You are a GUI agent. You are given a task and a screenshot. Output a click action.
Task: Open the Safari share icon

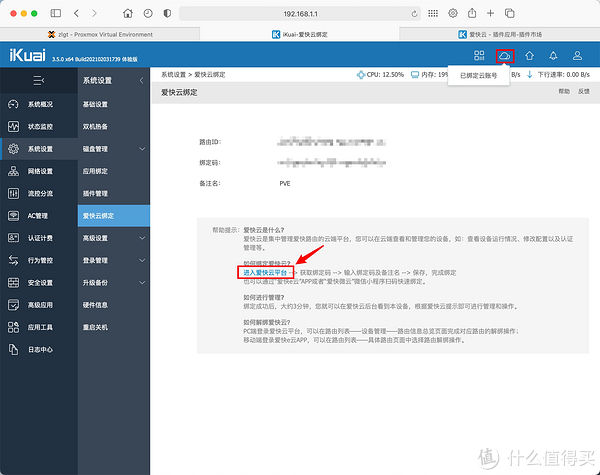pos(472,13)
